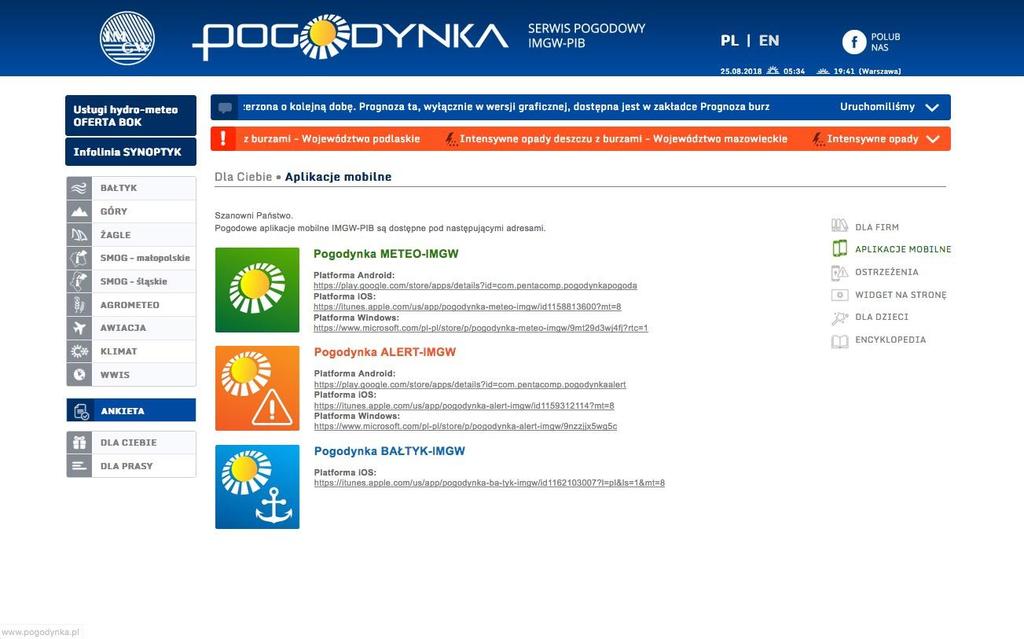Open the AGROMETEO menu item
This screenshot has height=639, width=1024.
pyautogui.click(x=129, y=305)
